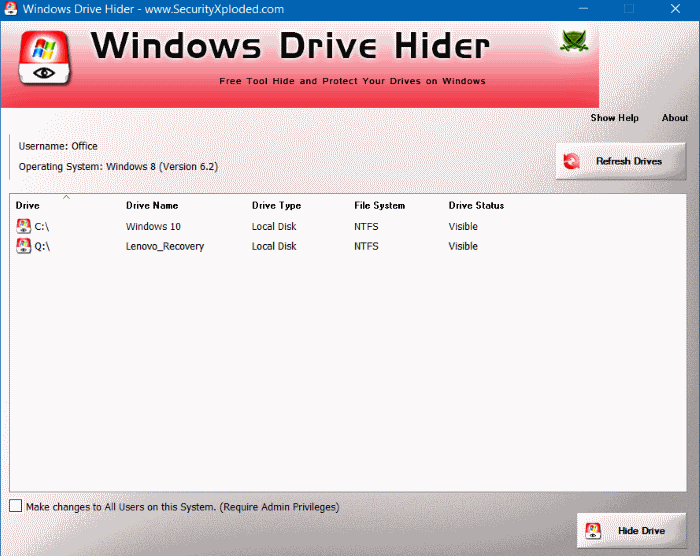Enable Make changes to All Users checkbox

[x=15, y=507]
